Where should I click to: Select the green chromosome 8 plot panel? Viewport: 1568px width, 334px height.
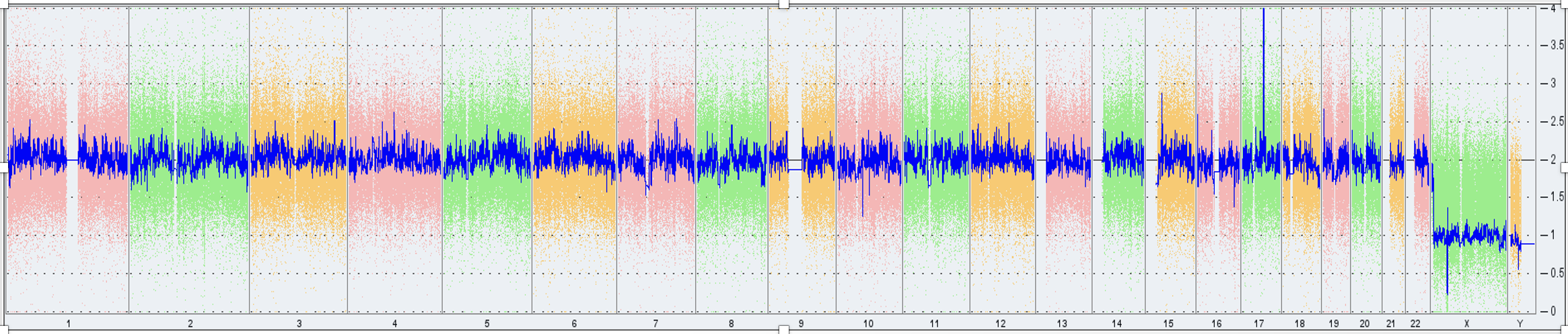[732, 160]
